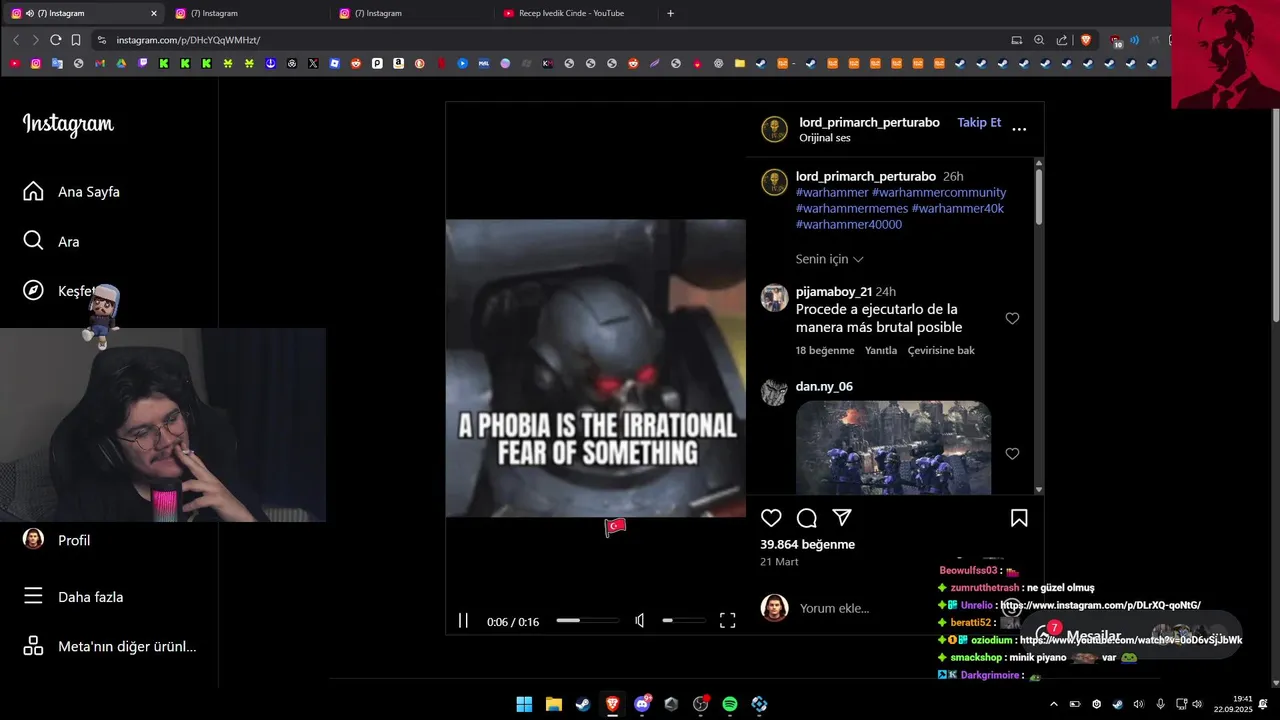1280x720 pixels.
Task: Adjust the video volume slider
Action: click(682, 621)
